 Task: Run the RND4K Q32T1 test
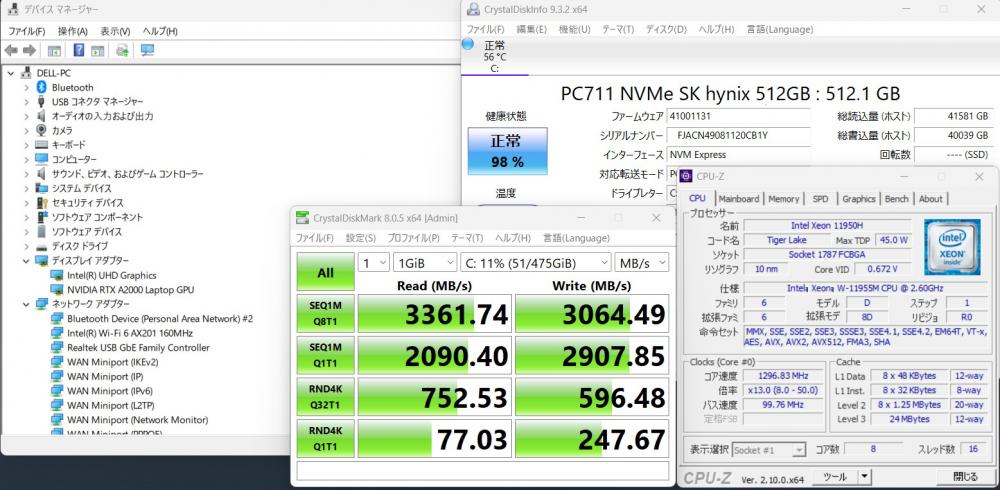click(x=325, y=396)
